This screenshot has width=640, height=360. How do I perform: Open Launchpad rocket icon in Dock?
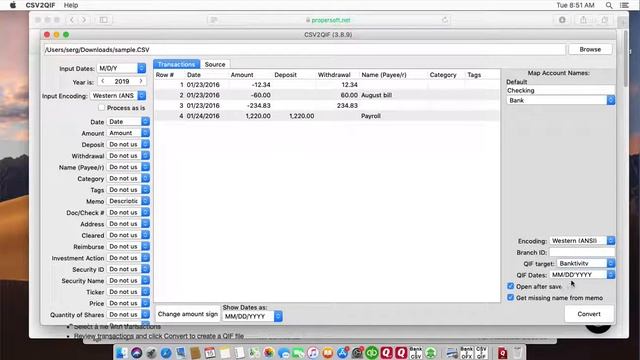pos(151,353)
